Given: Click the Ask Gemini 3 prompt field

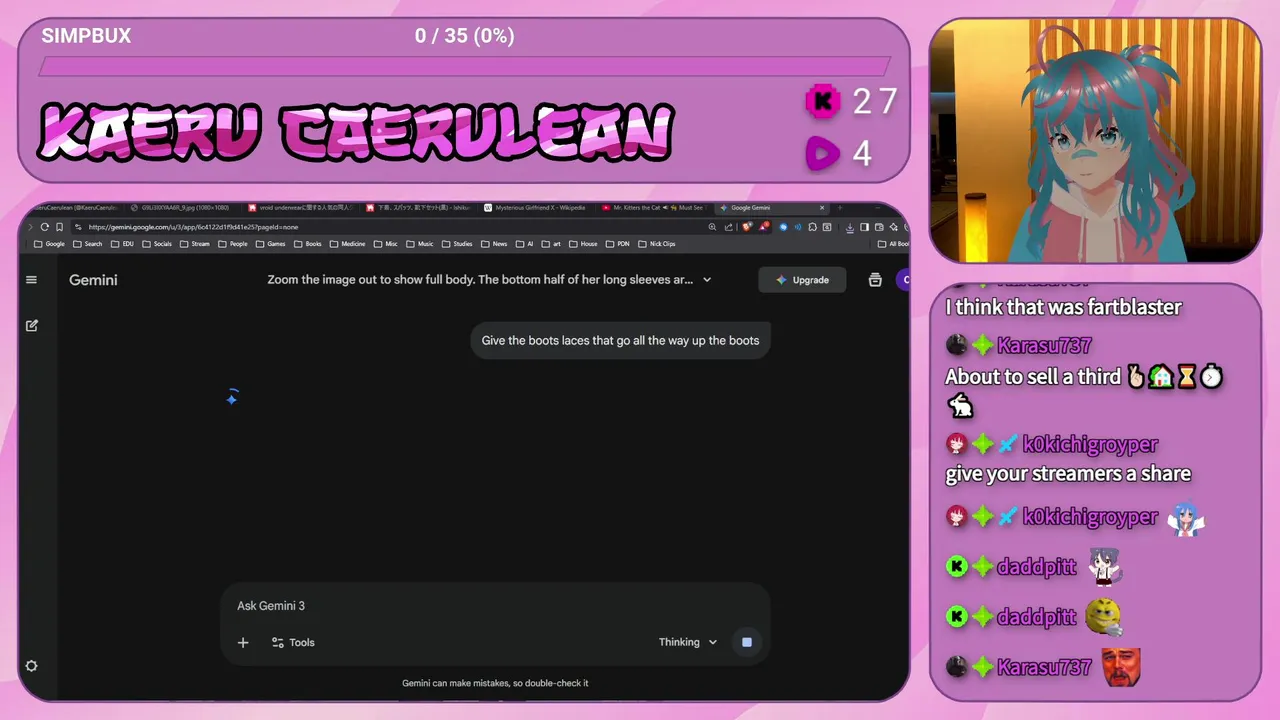Looking at the screenshot, I should [x=495, y=606].
